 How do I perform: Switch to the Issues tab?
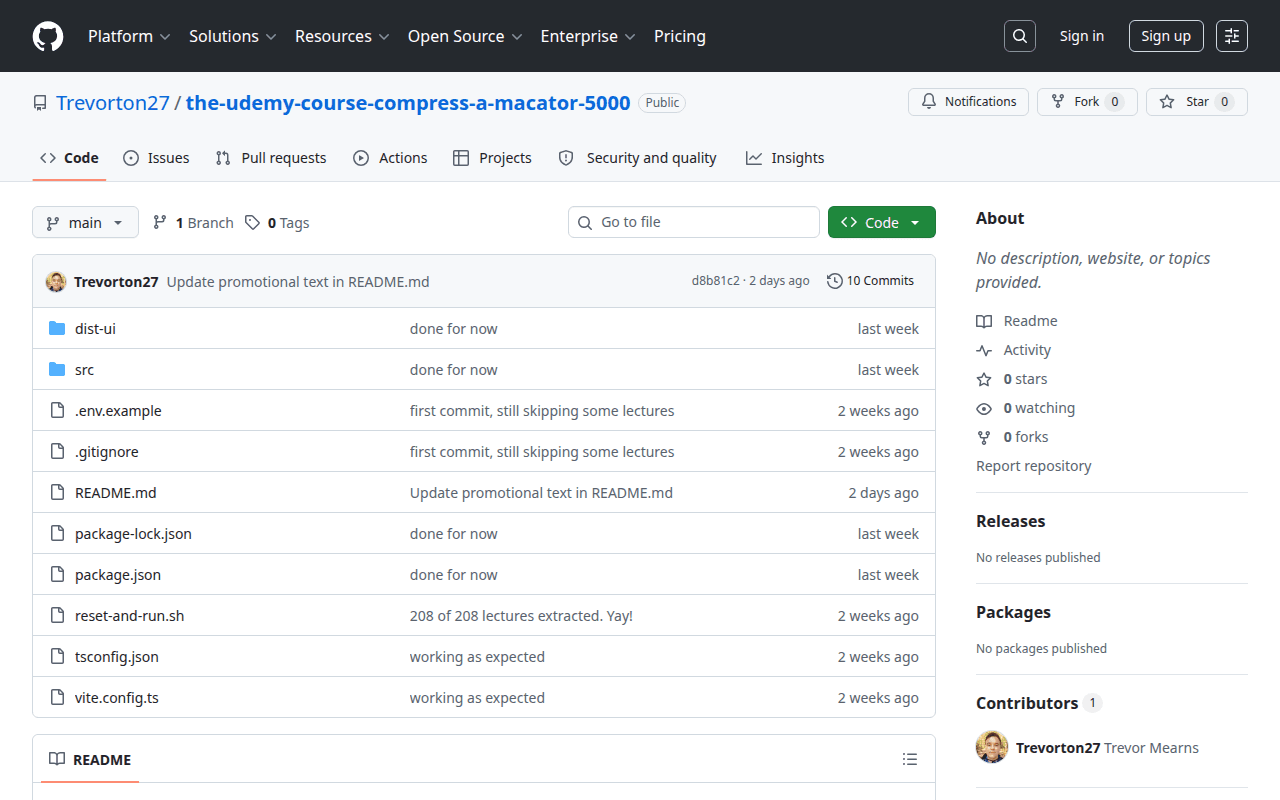click(156, 158)
